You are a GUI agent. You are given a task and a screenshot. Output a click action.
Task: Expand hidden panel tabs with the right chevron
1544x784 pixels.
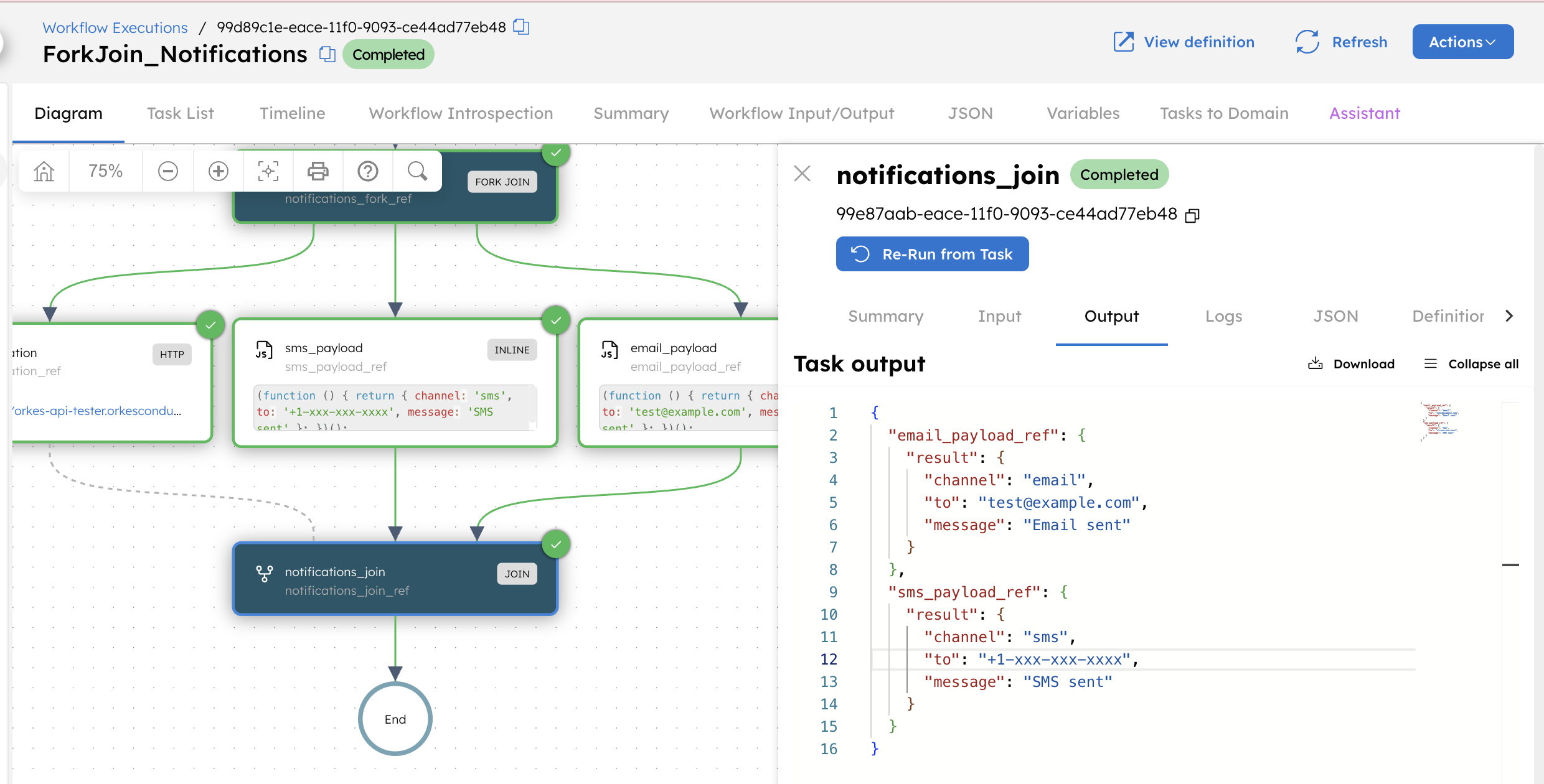(1510, 315)
